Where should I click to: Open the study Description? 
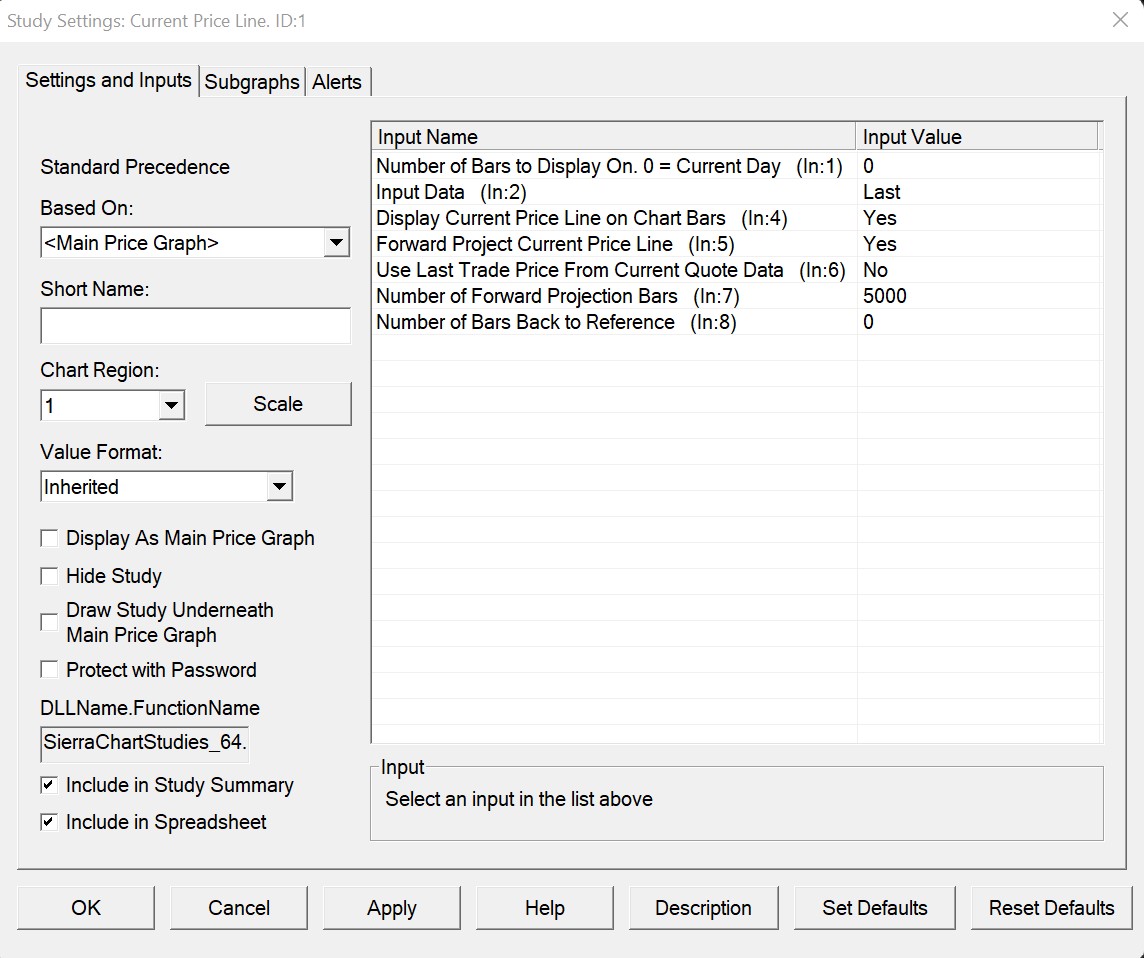703,908
